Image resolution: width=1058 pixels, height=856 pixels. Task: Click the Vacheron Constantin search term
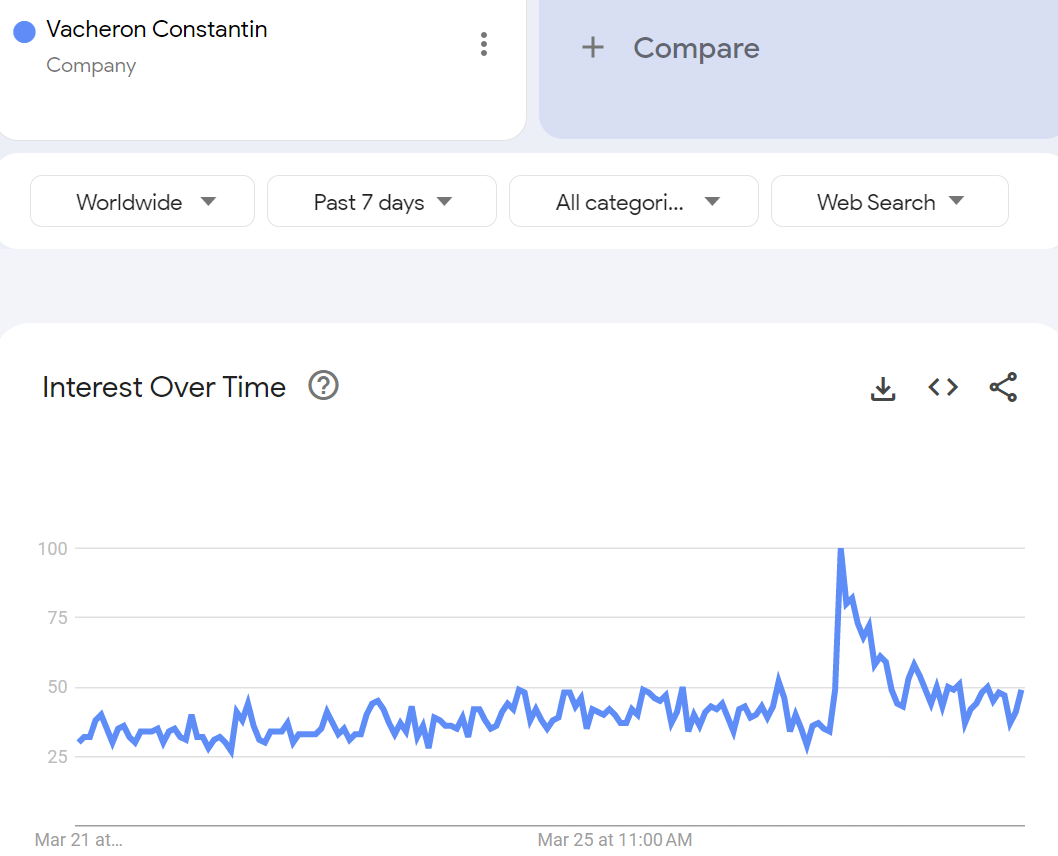tap(157, 29)
